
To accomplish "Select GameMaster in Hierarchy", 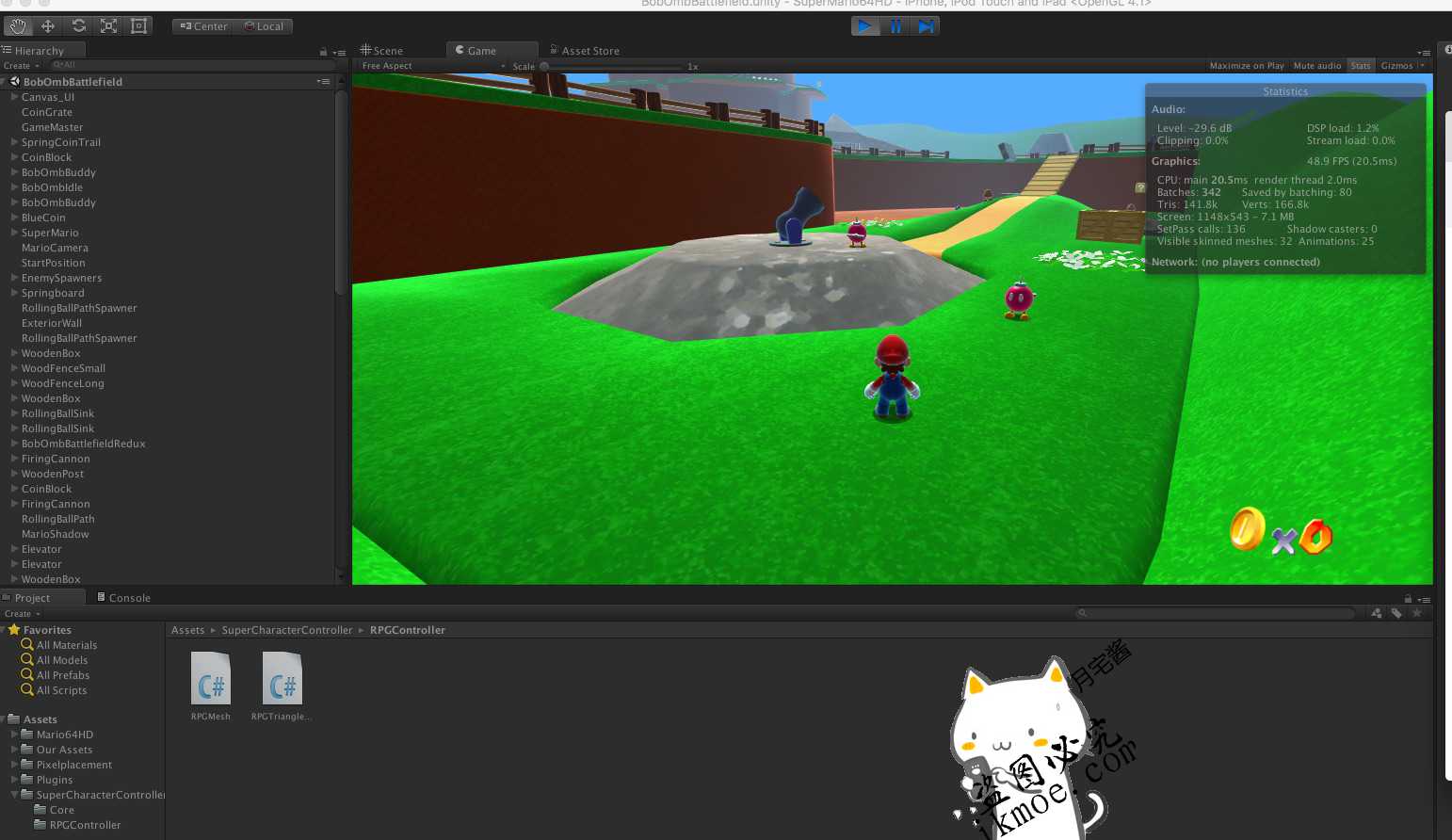I will pyautogui.click(x=52, y=127).
